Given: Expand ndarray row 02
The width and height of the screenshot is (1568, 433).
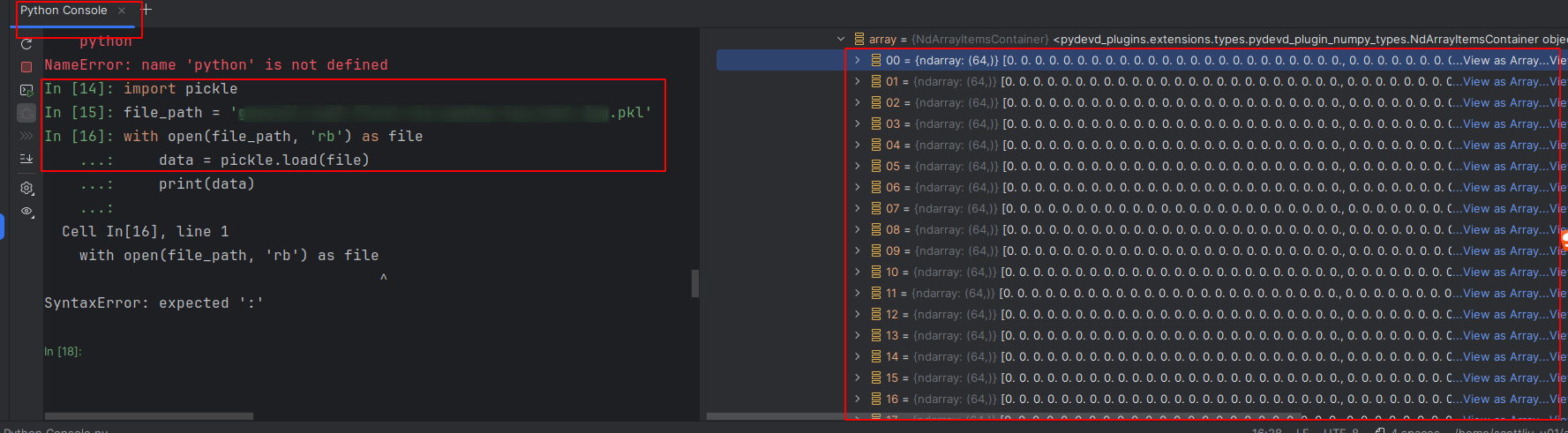Looking at the screenshot, I should coord(857,102).
